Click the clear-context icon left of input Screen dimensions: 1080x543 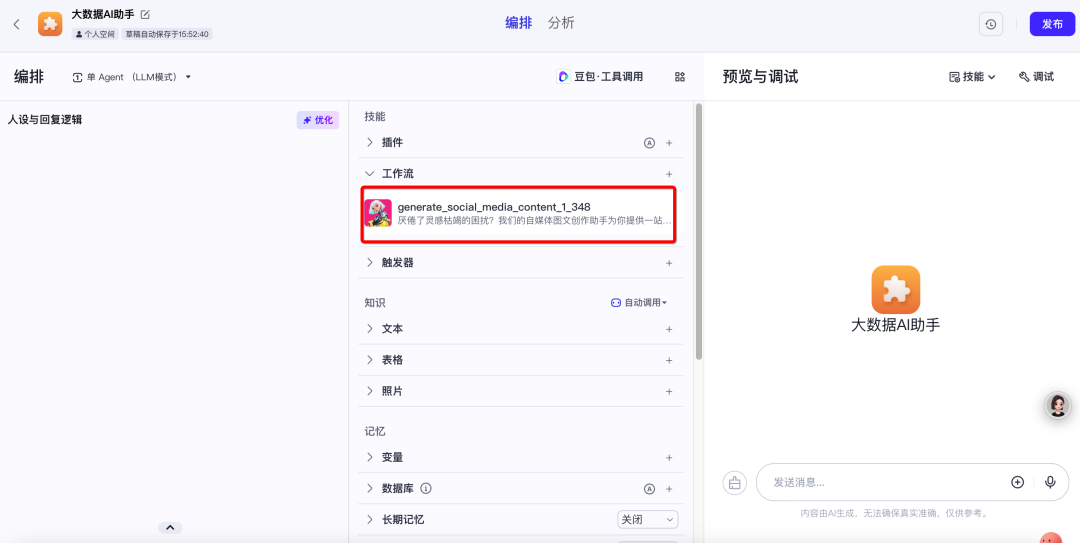pyautogui.click(x=734, y=482)
